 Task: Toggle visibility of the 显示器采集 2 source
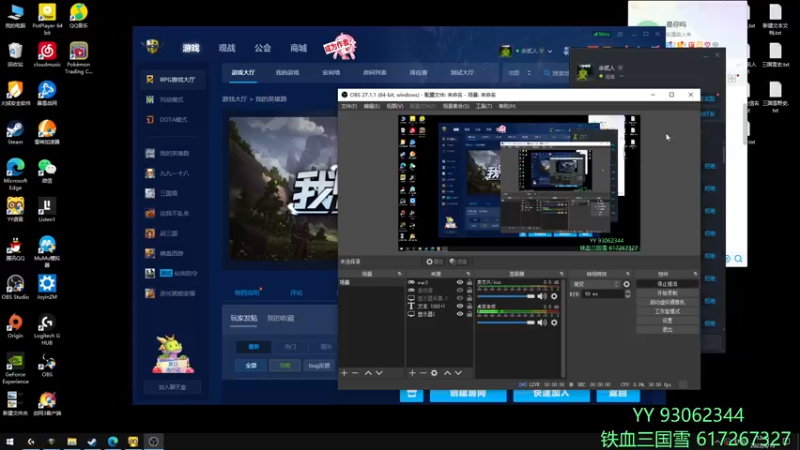point(460,298)
